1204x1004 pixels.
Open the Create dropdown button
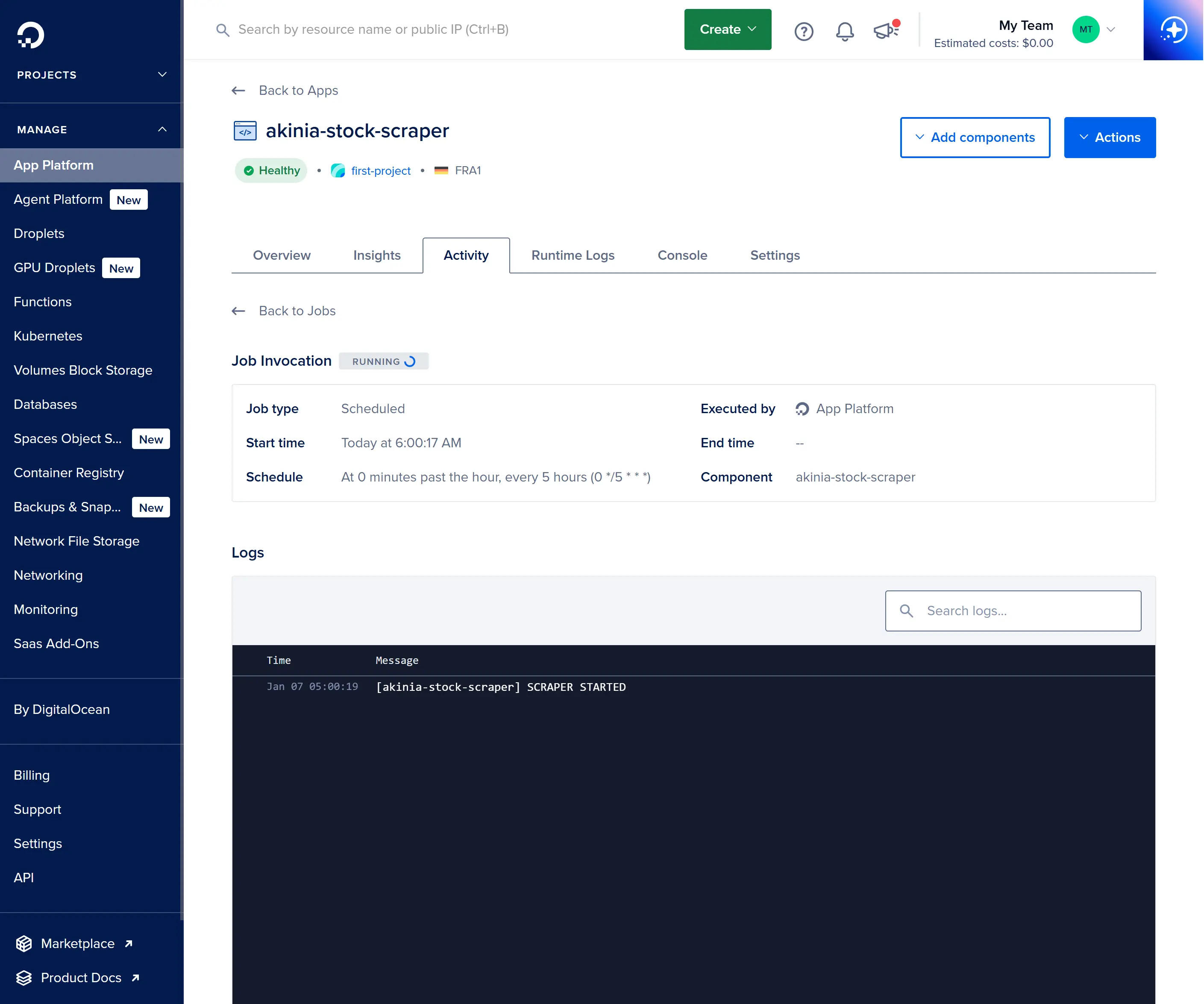pyautogui.click(x=728, y=29)
